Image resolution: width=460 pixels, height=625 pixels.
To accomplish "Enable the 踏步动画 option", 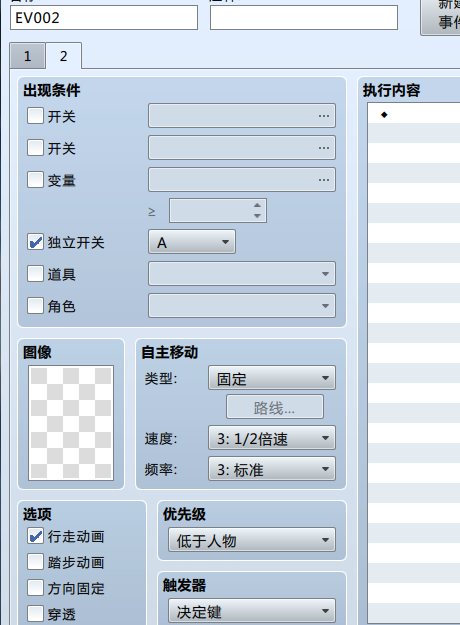I will point(35,562).
